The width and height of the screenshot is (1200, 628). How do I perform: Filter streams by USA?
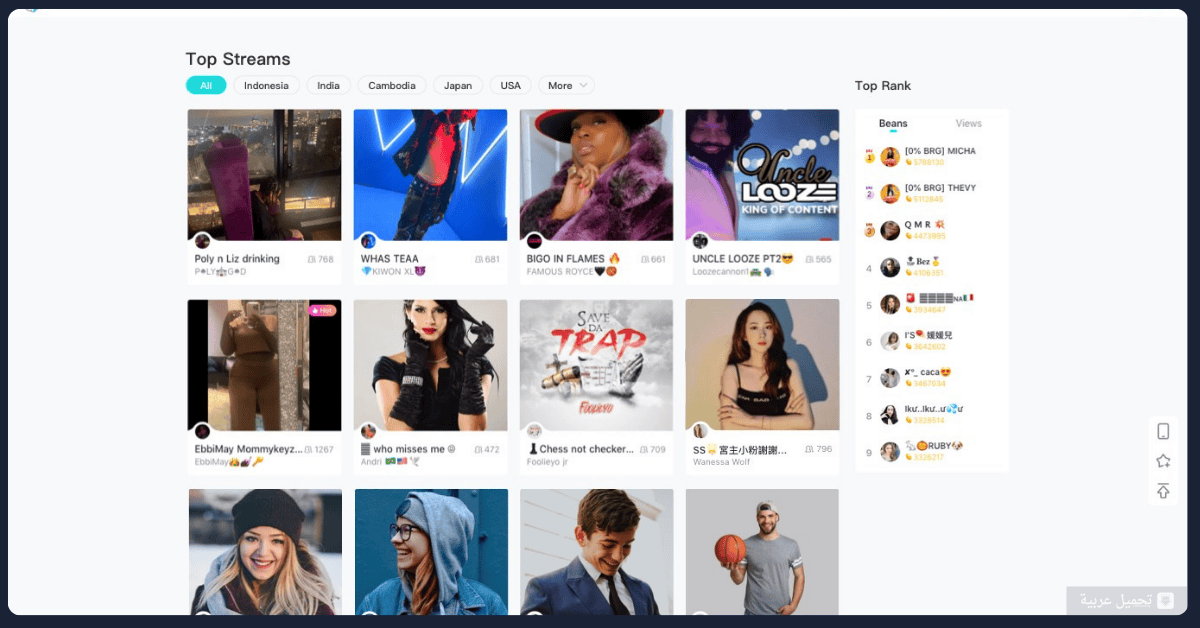[511, 86]
